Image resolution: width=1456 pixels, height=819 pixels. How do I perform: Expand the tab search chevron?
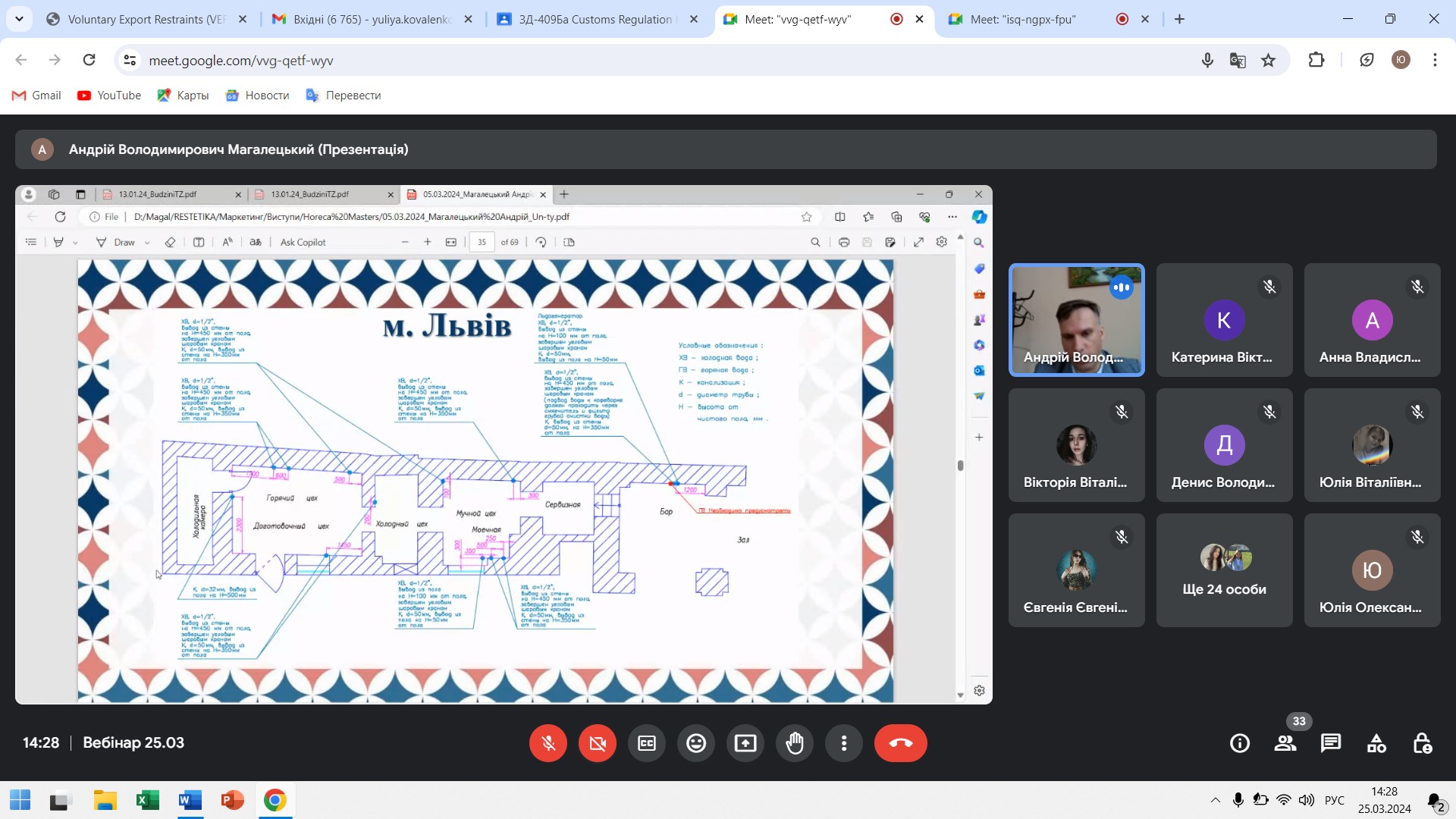click(x=19, y=19)
